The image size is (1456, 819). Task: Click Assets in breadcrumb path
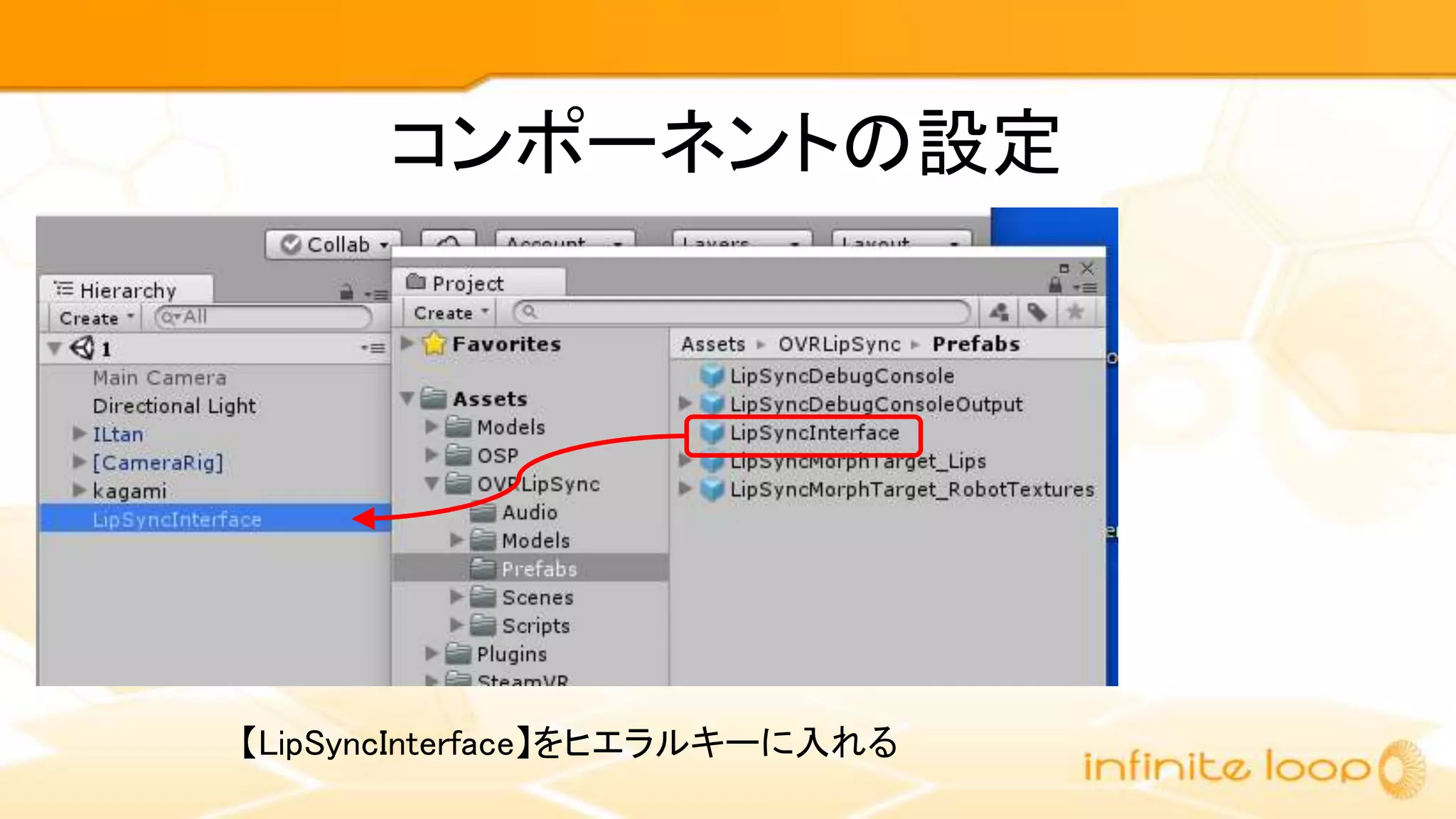[713, 344]
